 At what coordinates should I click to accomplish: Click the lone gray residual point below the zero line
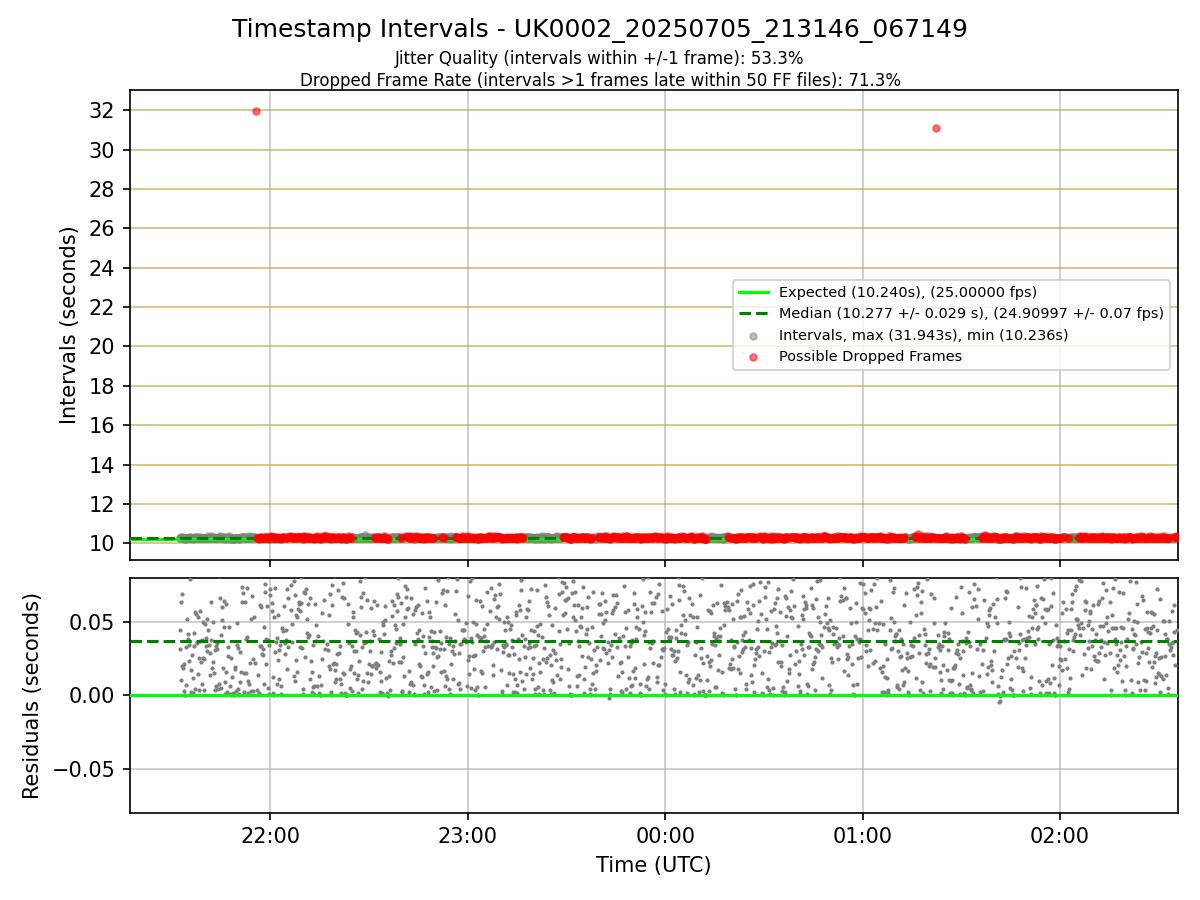tap(998, 701)
